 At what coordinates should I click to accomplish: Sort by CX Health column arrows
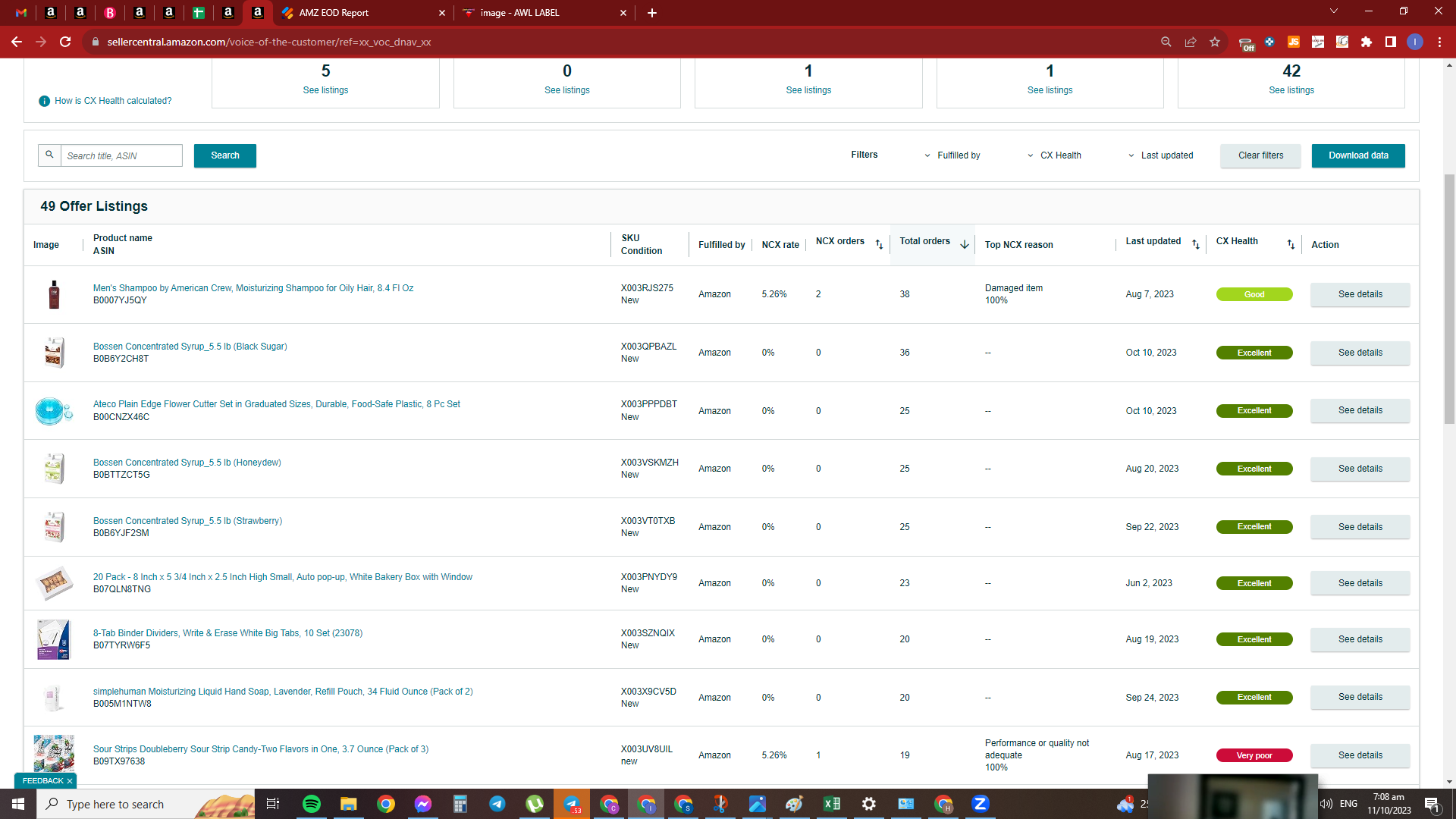[x=1291, y=244]
